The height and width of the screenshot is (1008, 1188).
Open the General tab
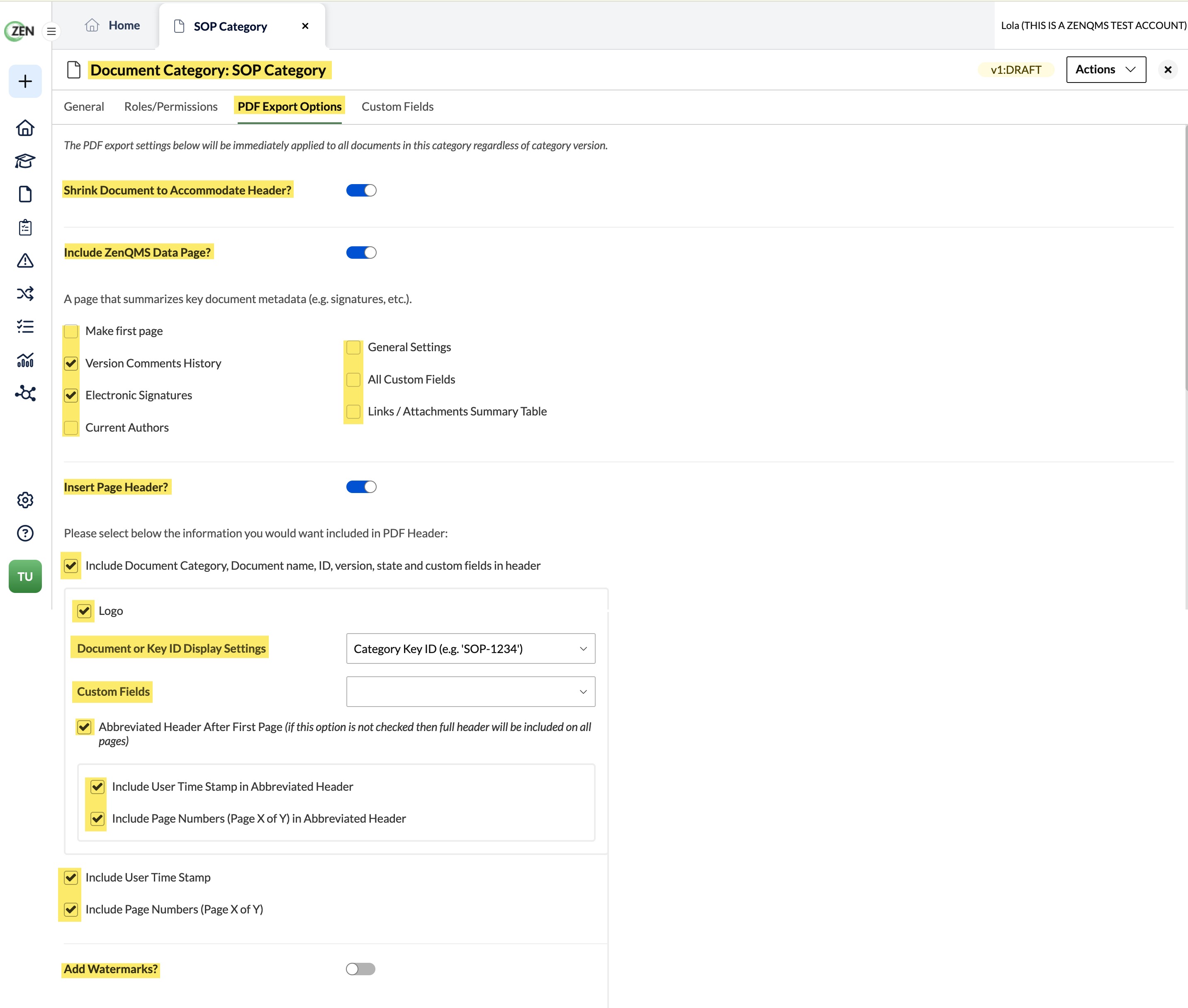click(x=84, y=107)
